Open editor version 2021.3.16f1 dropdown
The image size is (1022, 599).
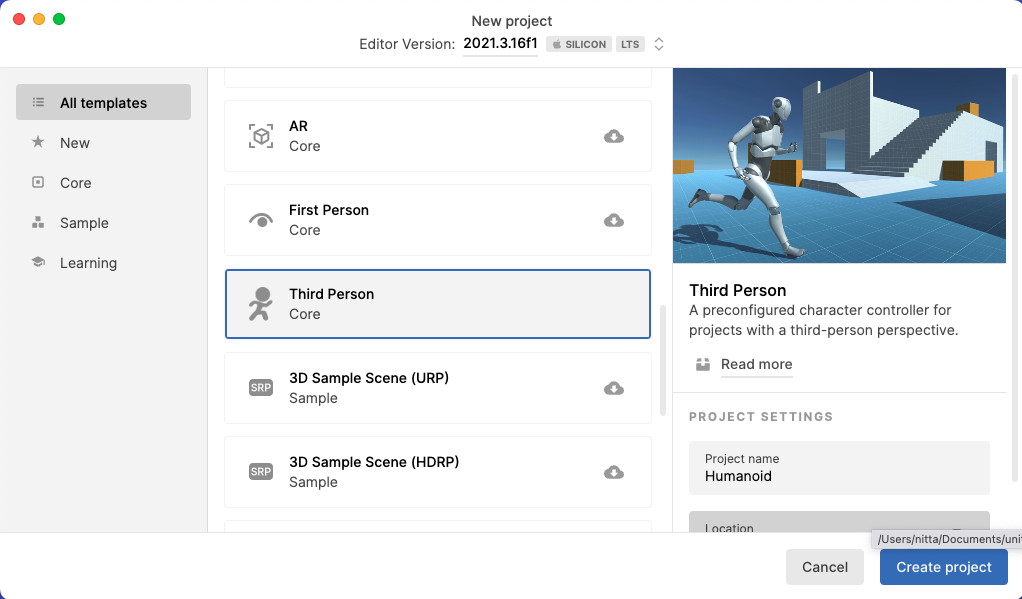500,44
